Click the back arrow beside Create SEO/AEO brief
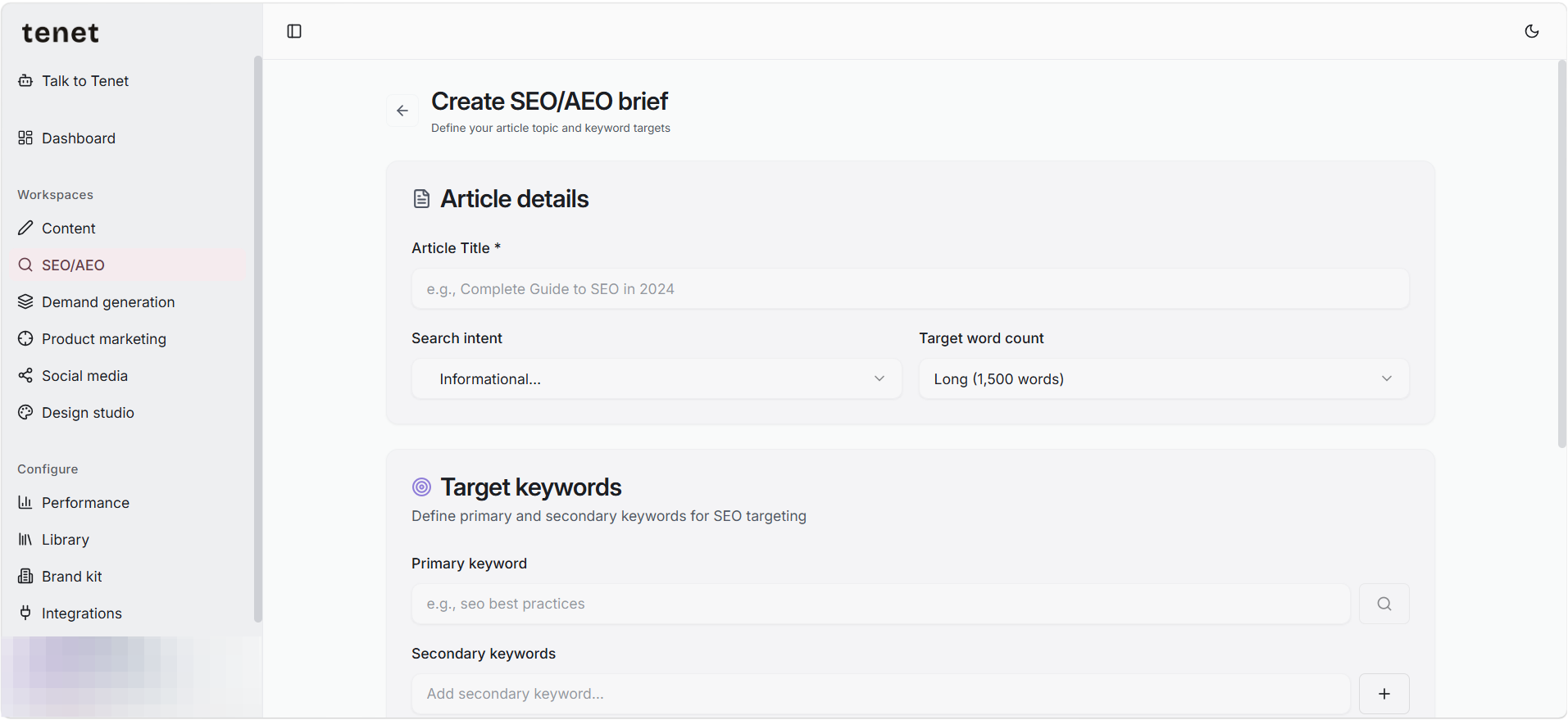 [402, 111]
